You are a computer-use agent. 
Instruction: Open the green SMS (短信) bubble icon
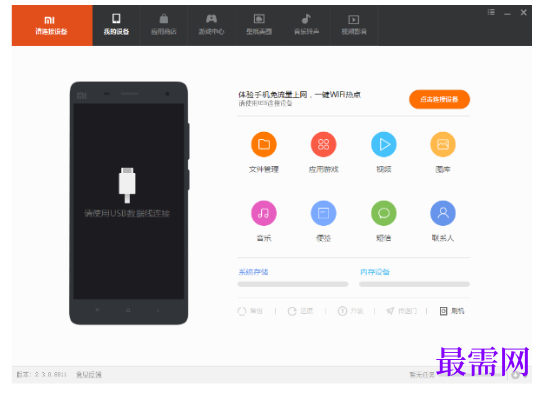pyautogui.click(x=383, y=213)
